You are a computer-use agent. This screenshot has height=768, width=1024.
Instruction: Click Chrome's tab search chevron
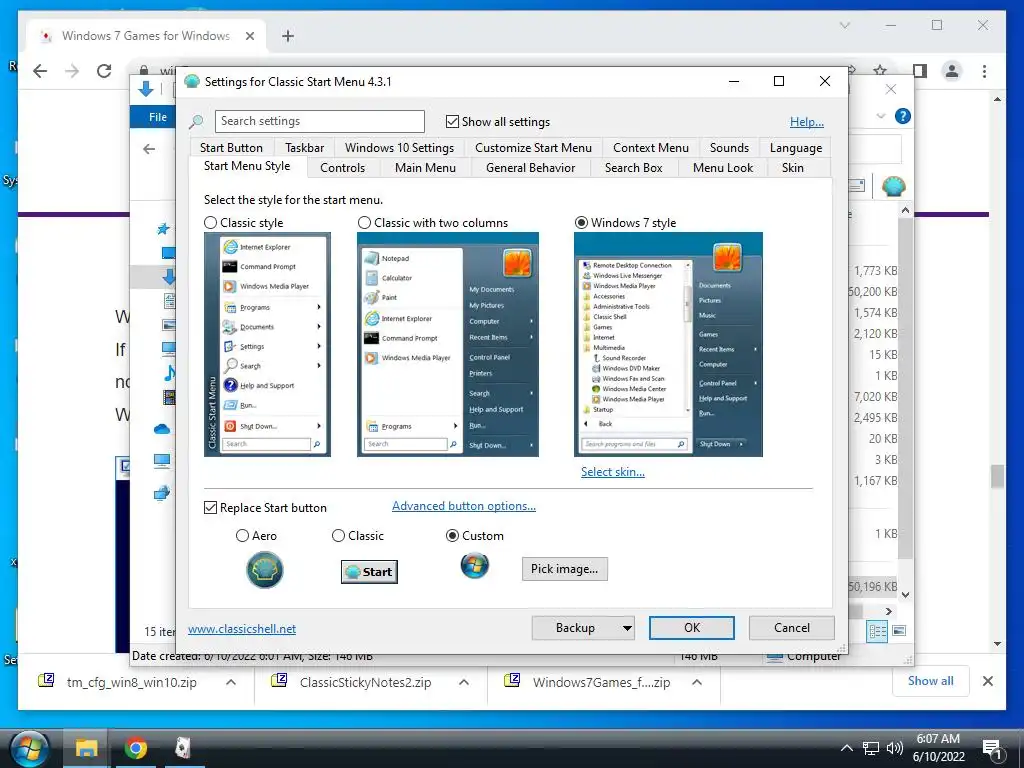tap(845, 25)
